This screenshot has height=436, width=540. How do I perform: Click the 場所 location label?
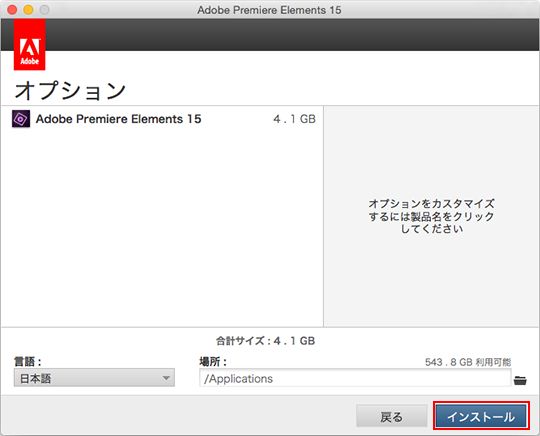(213, 362)
